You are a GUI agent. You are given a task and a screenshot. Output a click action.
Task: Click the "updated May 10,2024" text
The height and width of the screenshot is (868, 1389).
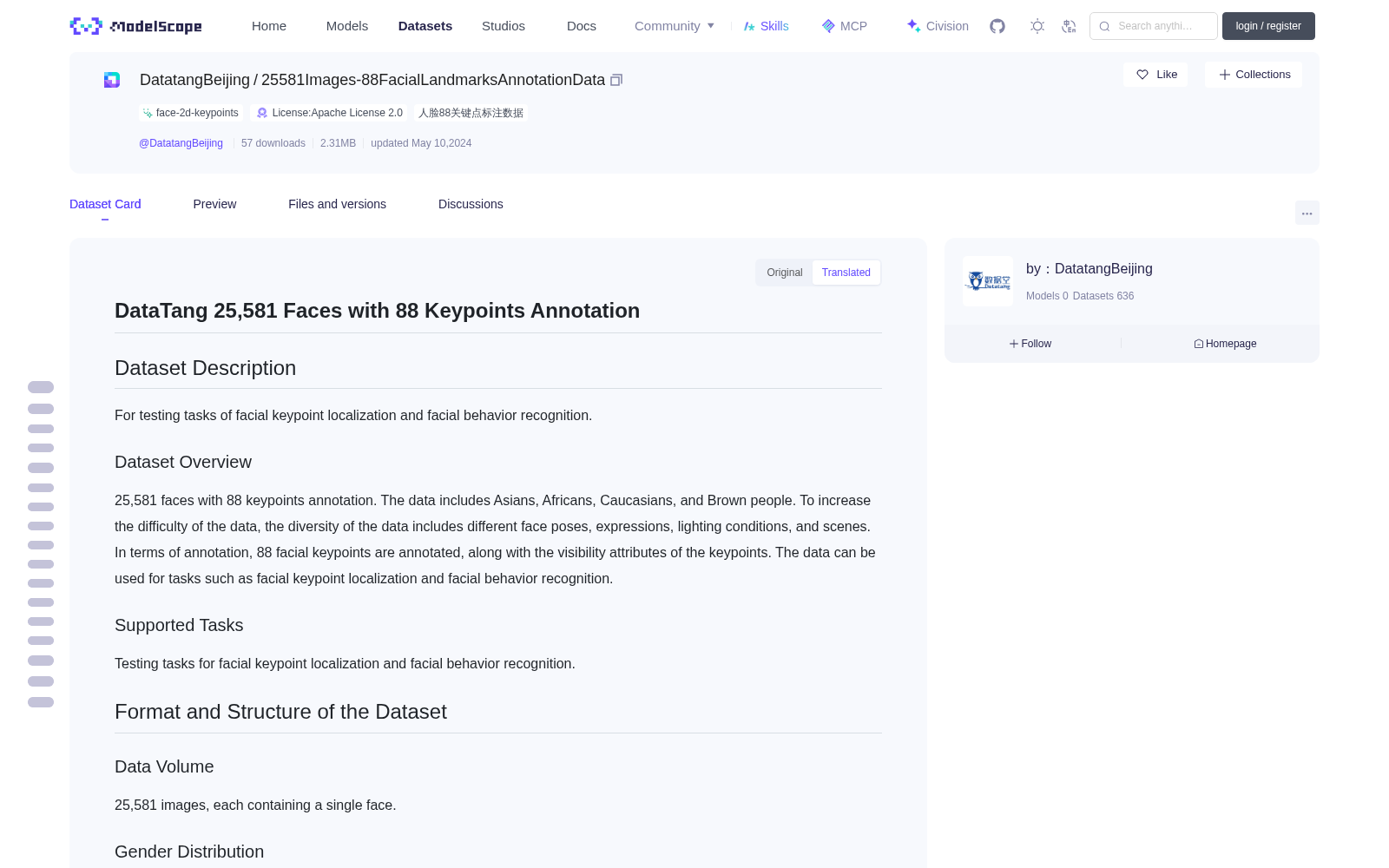[421, 143]
